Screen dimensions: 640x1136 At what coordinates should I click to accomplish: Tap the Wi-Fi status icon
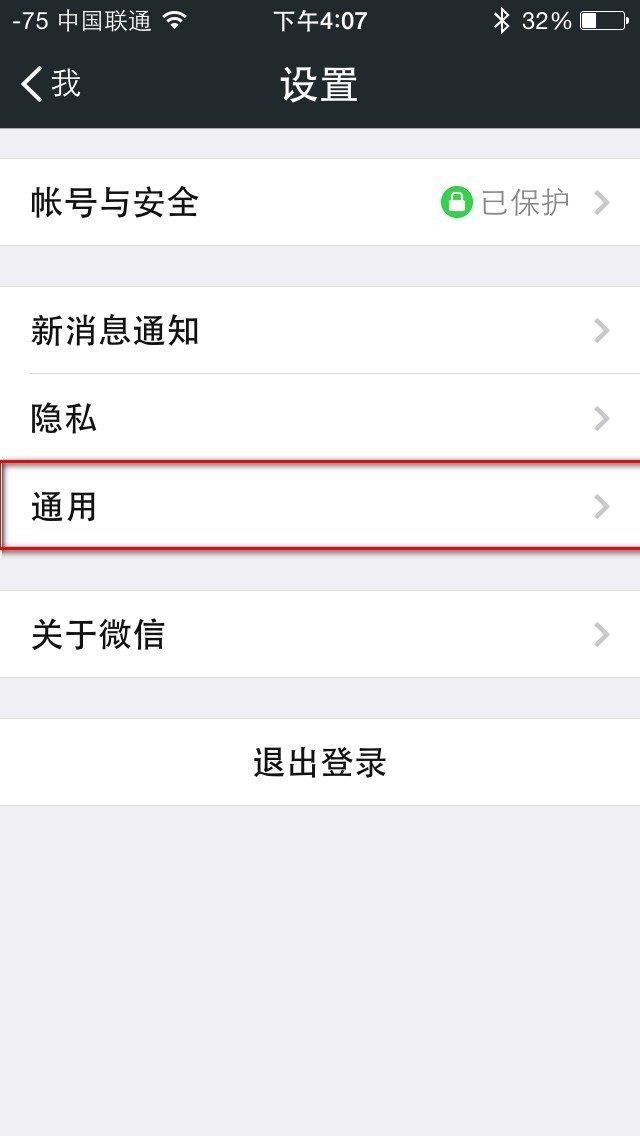click(x=175, y=20)
